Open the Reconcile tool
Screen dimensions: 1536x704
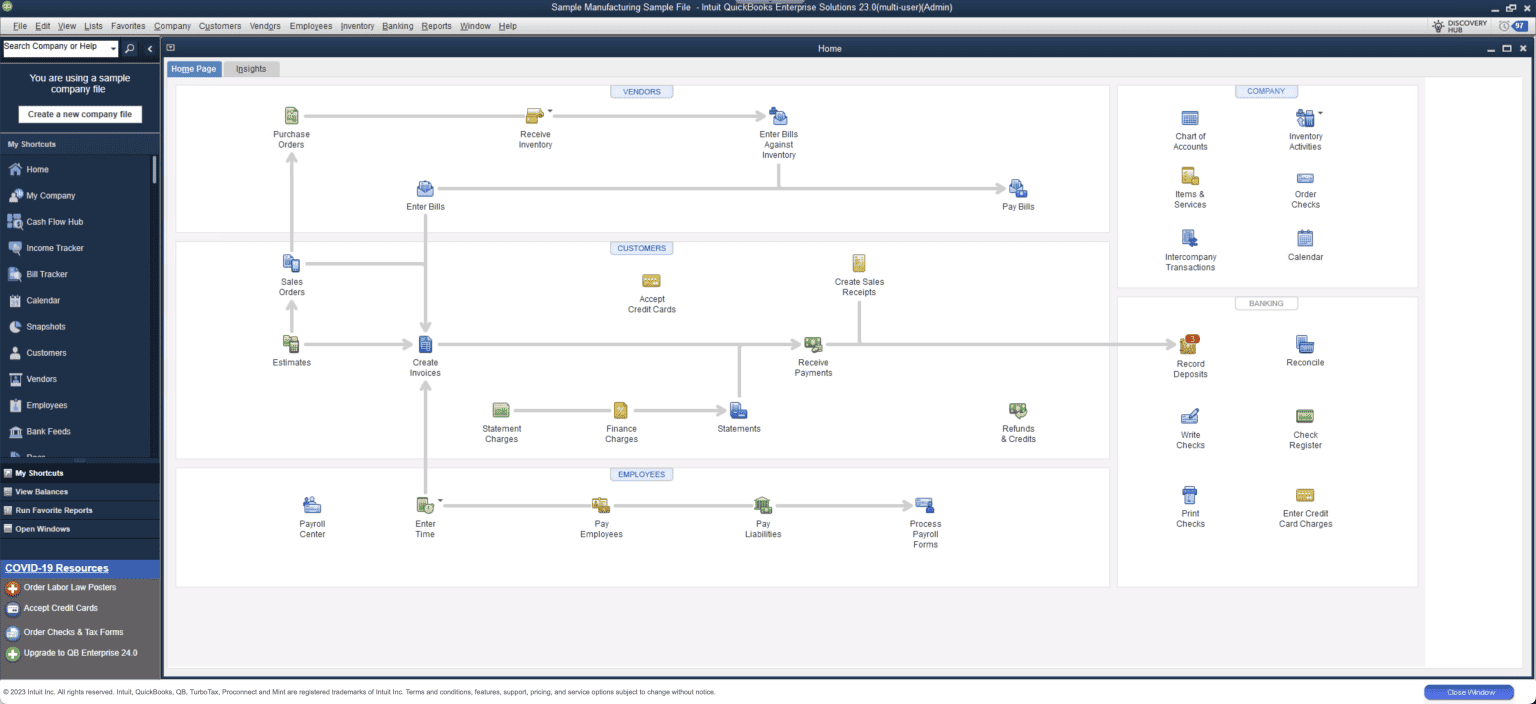(1305, 345)
